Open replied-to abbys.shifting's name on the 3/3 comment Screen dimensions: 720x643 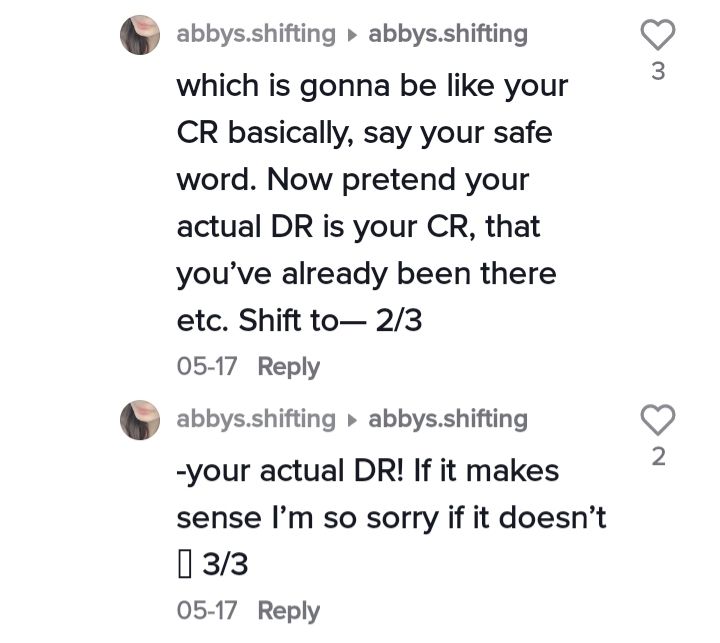pos(448,420)
